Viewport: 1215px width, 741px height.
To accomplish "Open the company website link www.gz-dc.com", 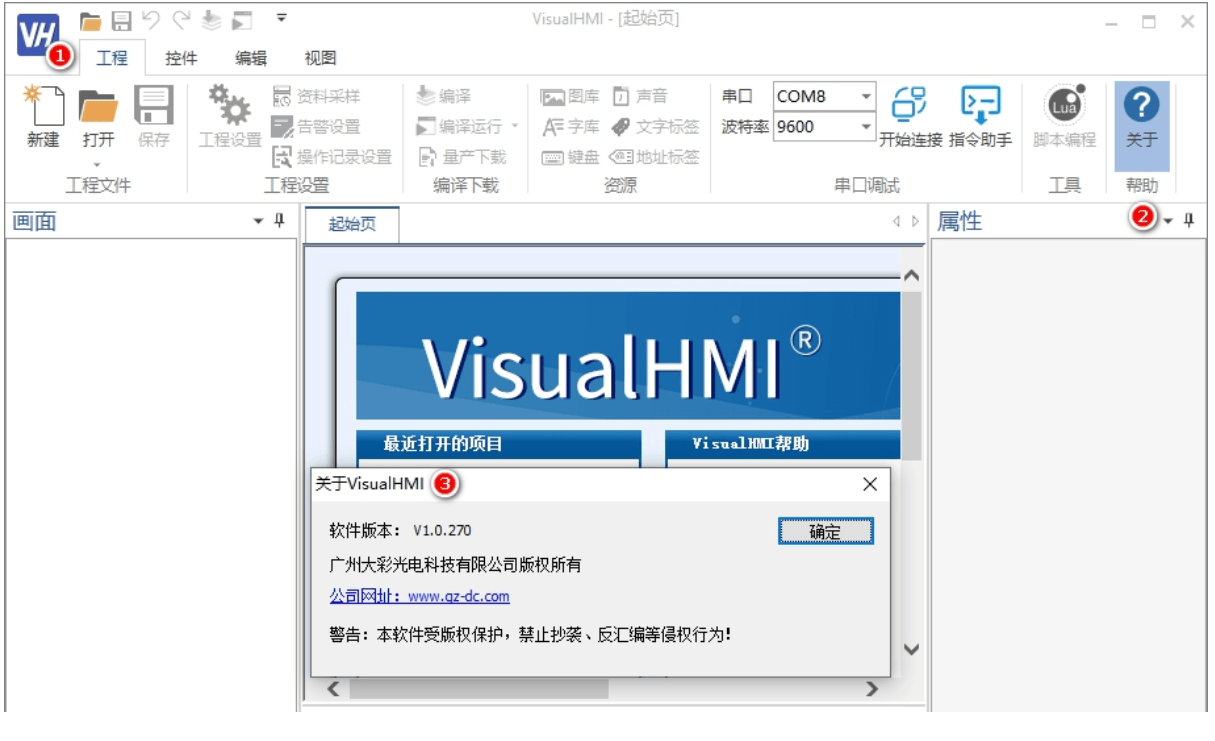I will pyautogui.click(x=419, y=596).
